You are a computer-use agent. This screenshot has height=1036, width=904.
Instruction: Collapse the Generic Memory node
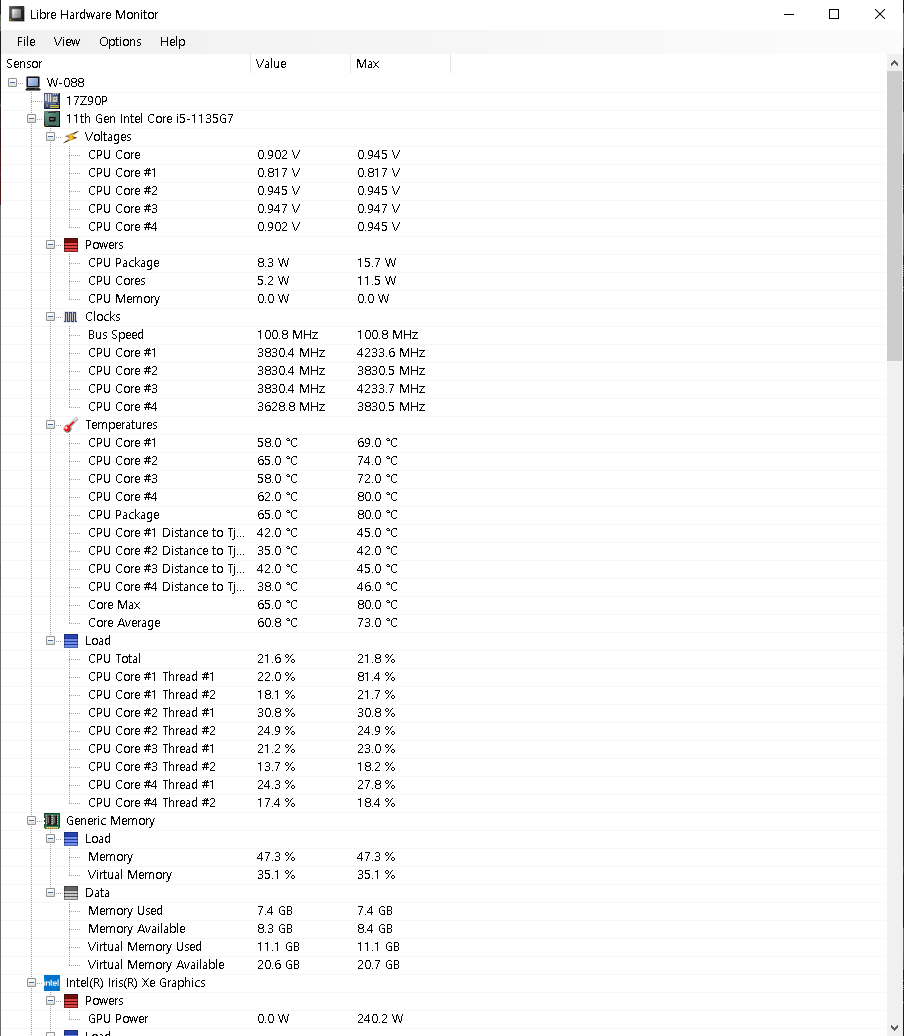tap(31, 821)
